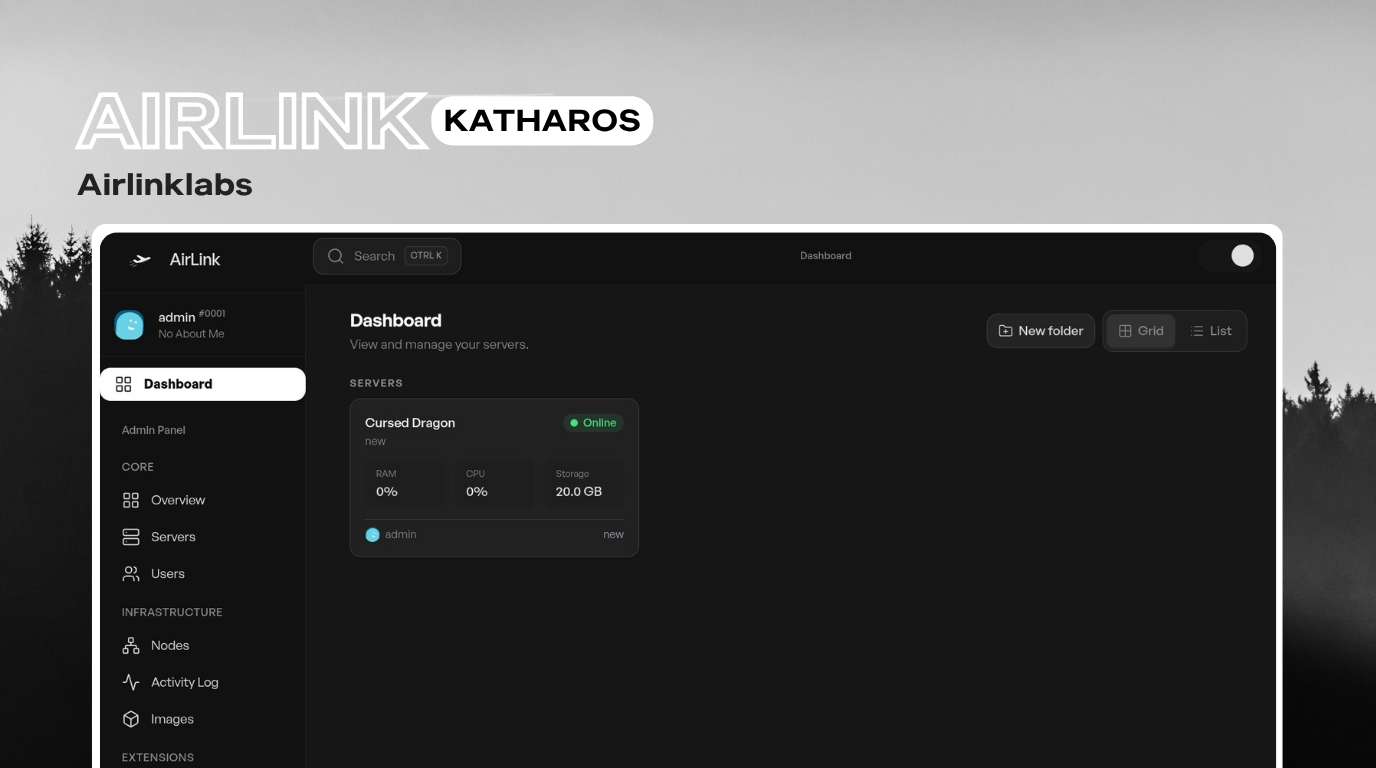
Task: Click the SERVERS section heading
Action: coord(376,383)
